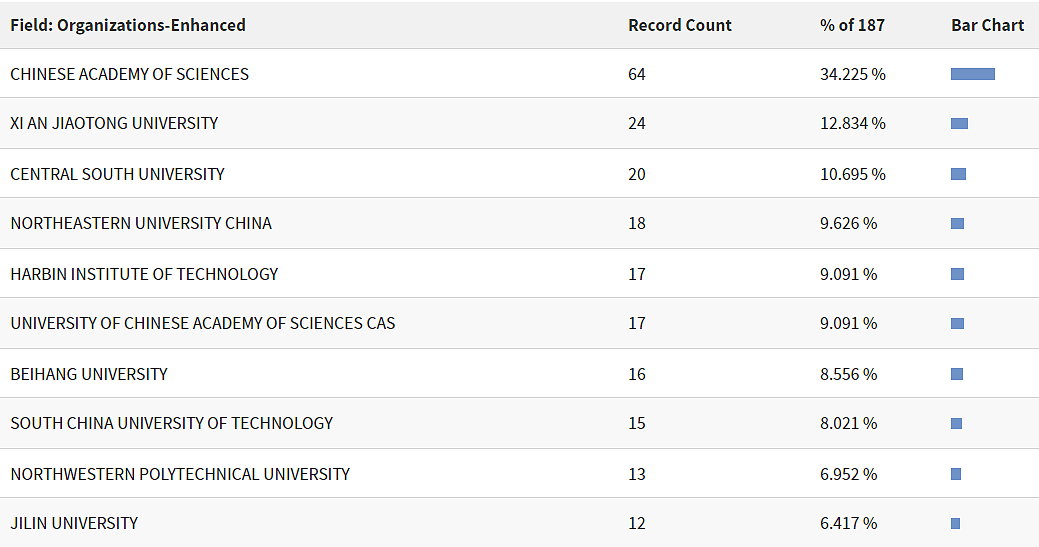Image resolution: width=1039 pixels, height=547 pixels.
Task: Click Jilin University organization name
Action: click(74, 523)
